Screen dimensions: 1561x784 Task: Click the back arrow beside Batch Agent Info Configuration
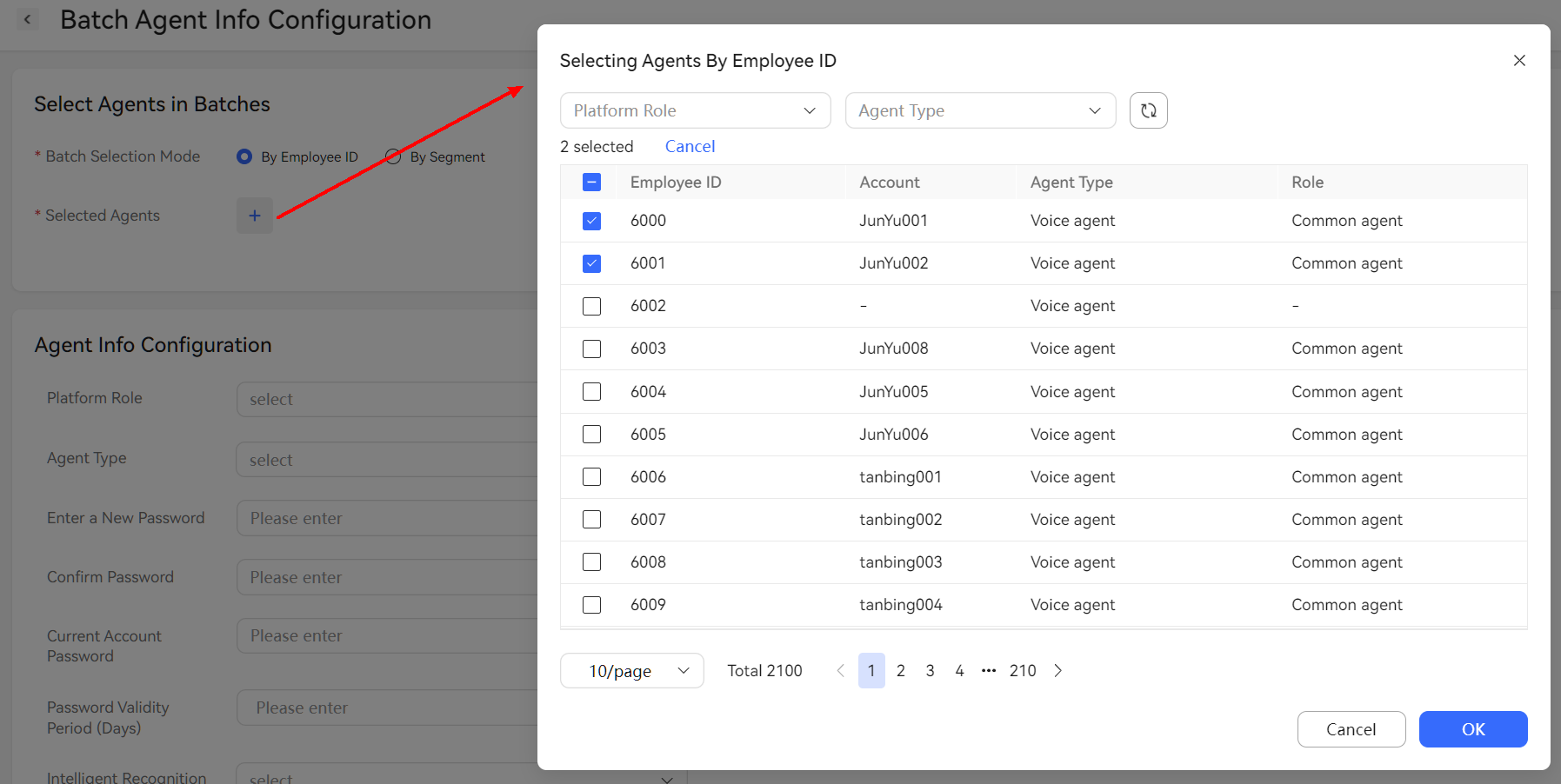[x=28, y=19]
